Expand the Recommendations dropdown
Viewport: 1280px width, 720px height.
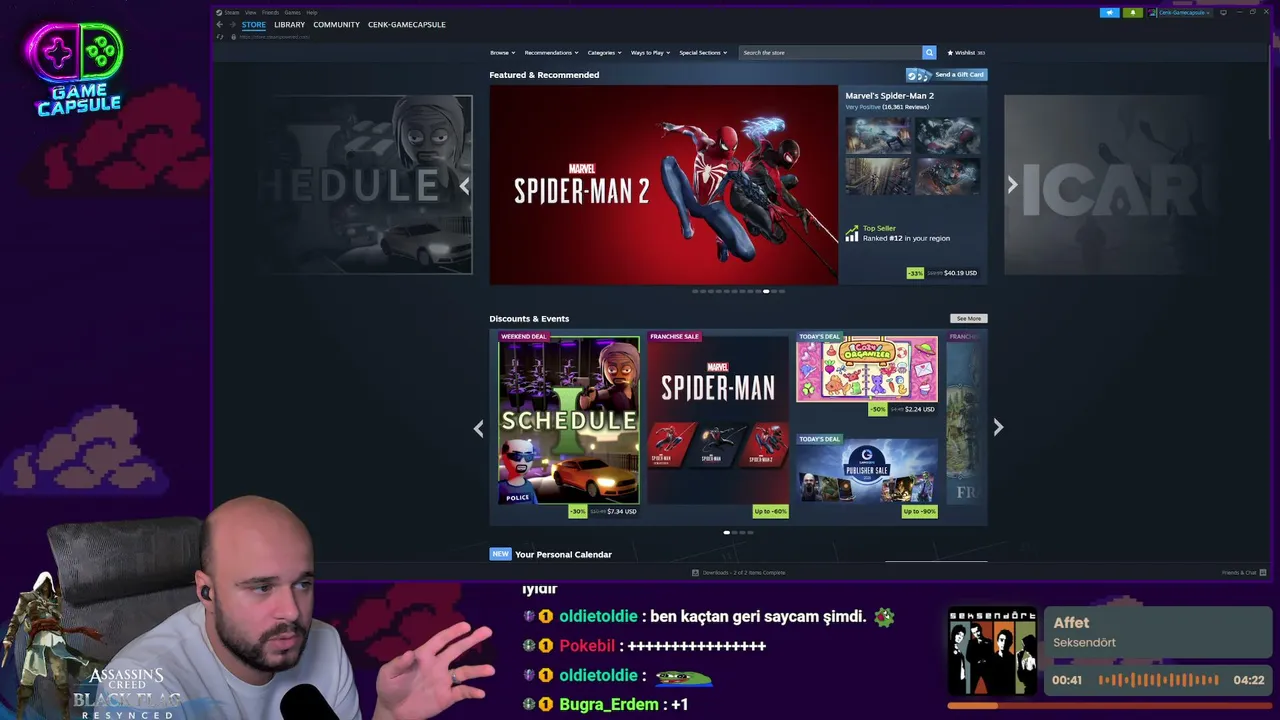(x=551, y=52)
